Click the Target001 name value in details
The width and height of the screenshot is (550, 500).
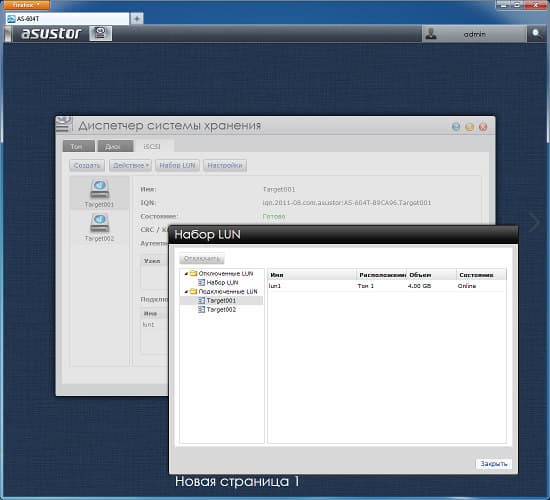click(x=279, y=189)
